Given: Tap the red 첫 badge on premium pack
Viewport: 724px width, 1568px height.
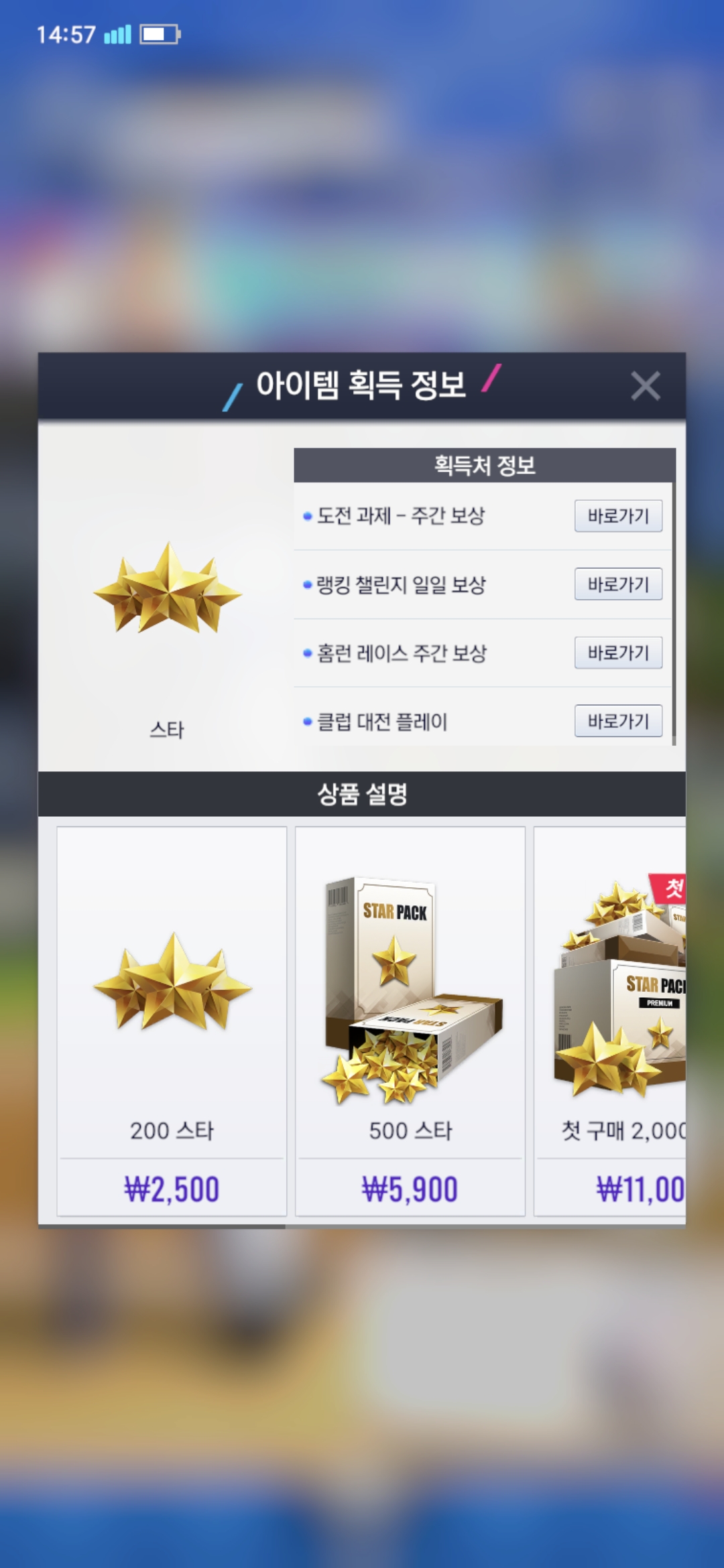Looking at the screenshot, I should (x=669, y=889).
